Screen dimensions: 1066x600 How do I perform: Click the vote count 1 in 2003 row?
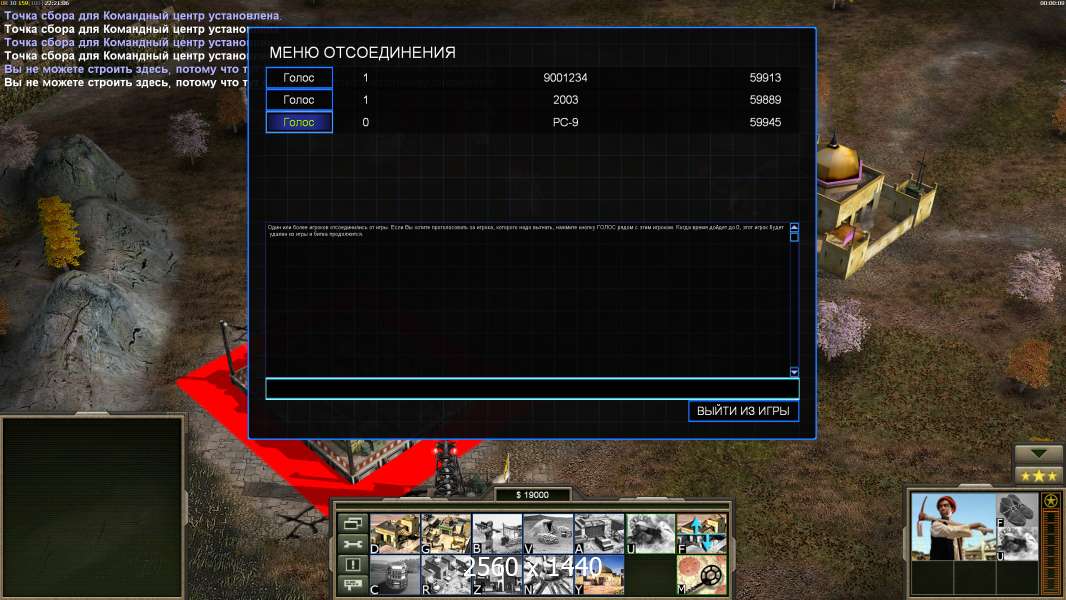pyautogui.click(x=366, y=100)
